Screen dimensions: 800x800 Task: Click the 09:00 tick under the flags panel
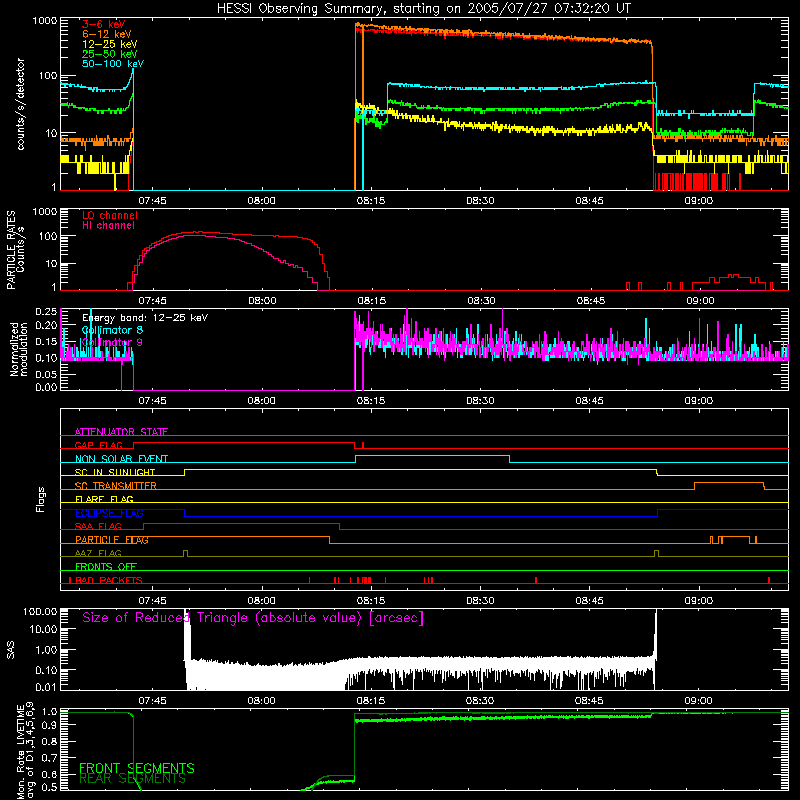(698, 601)
